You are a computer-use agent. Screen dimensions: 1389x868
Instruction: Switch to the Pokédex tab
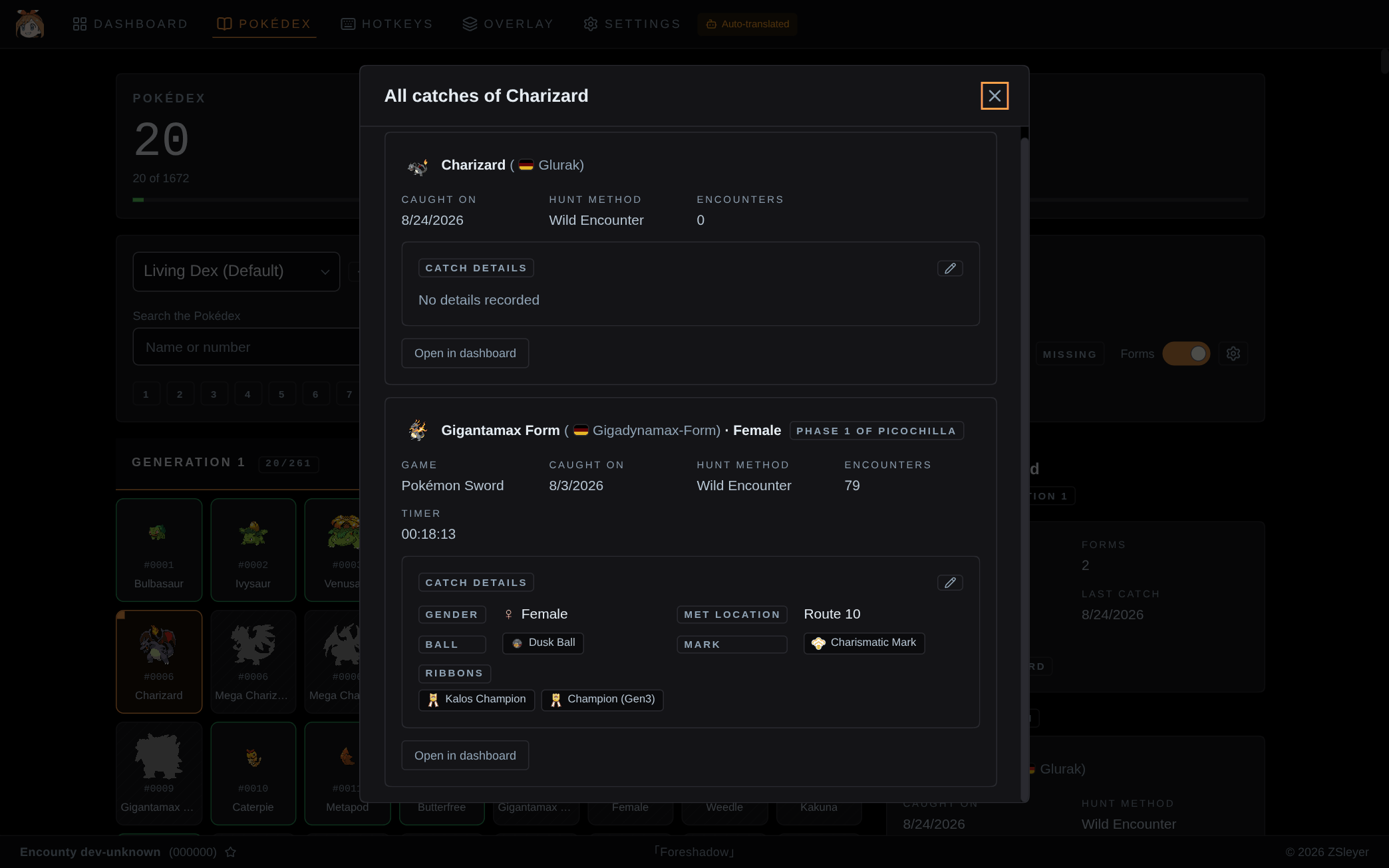coord(264,24)
